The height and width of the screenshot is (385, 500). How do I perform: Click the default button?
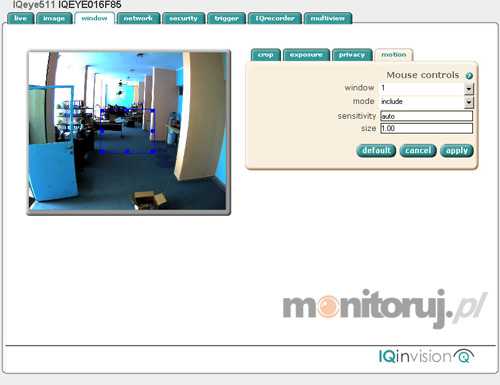376,151
